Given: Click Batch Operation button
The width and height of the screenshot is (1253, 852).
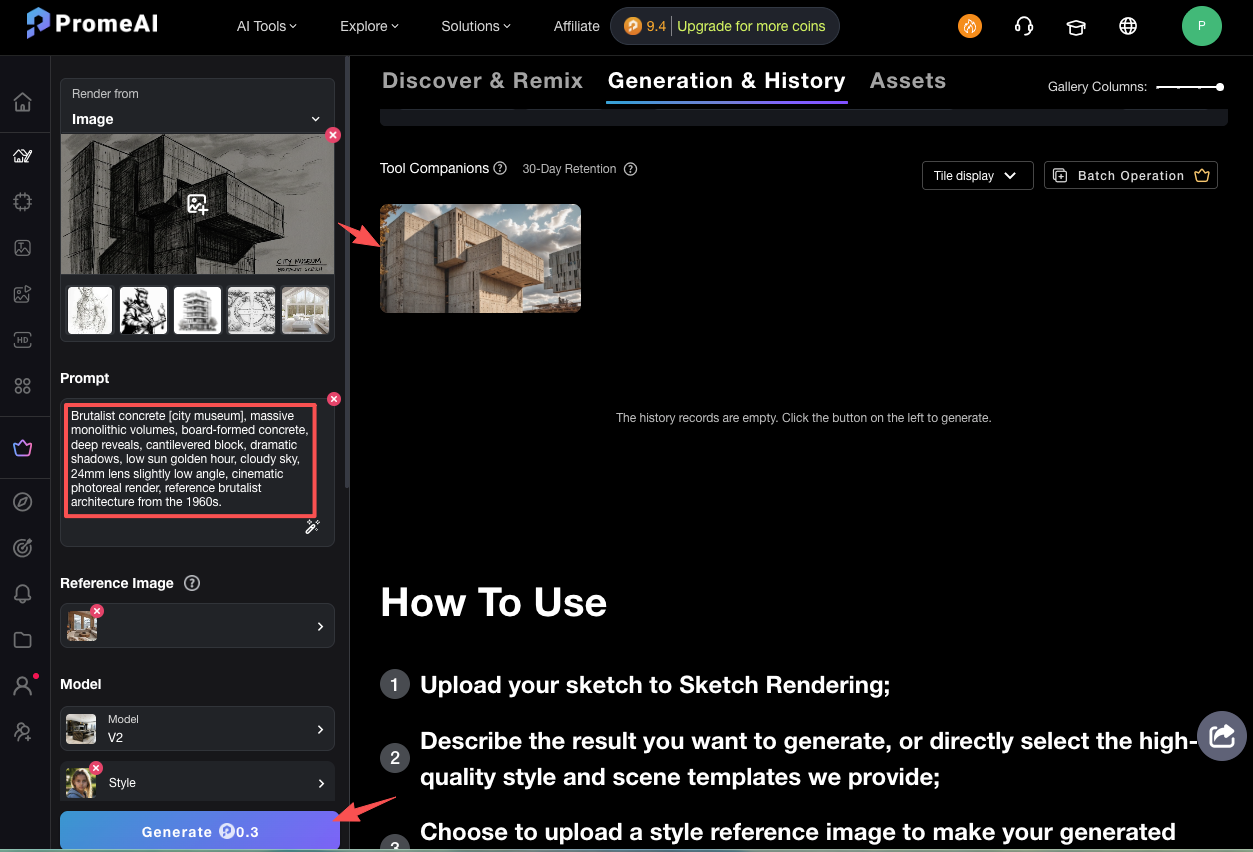Looking at the screenshot, I should click(1131, 175).
